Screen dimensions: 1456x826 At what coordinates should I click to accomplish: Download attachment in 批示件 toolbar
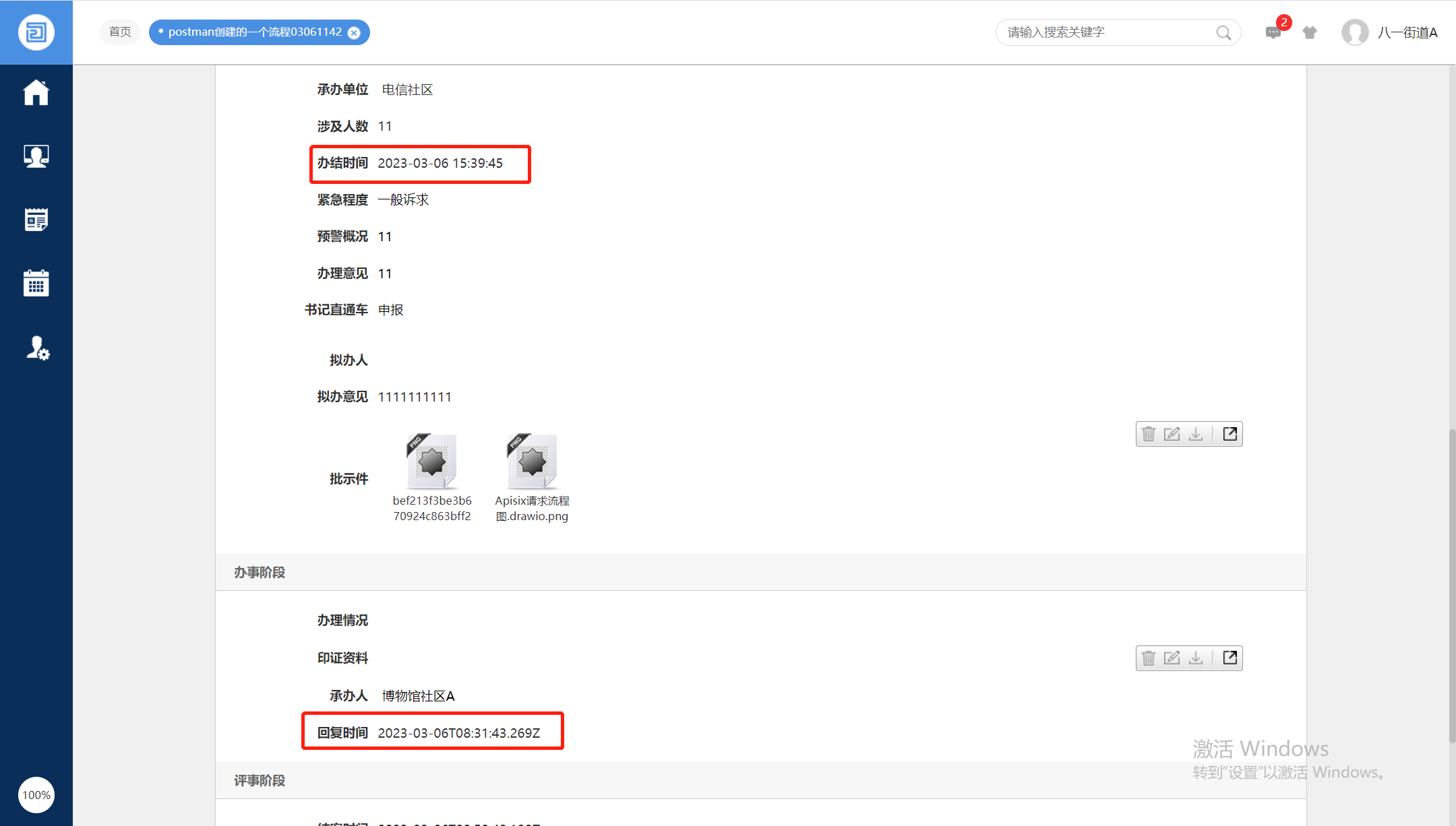click(x=1196, y=434)
